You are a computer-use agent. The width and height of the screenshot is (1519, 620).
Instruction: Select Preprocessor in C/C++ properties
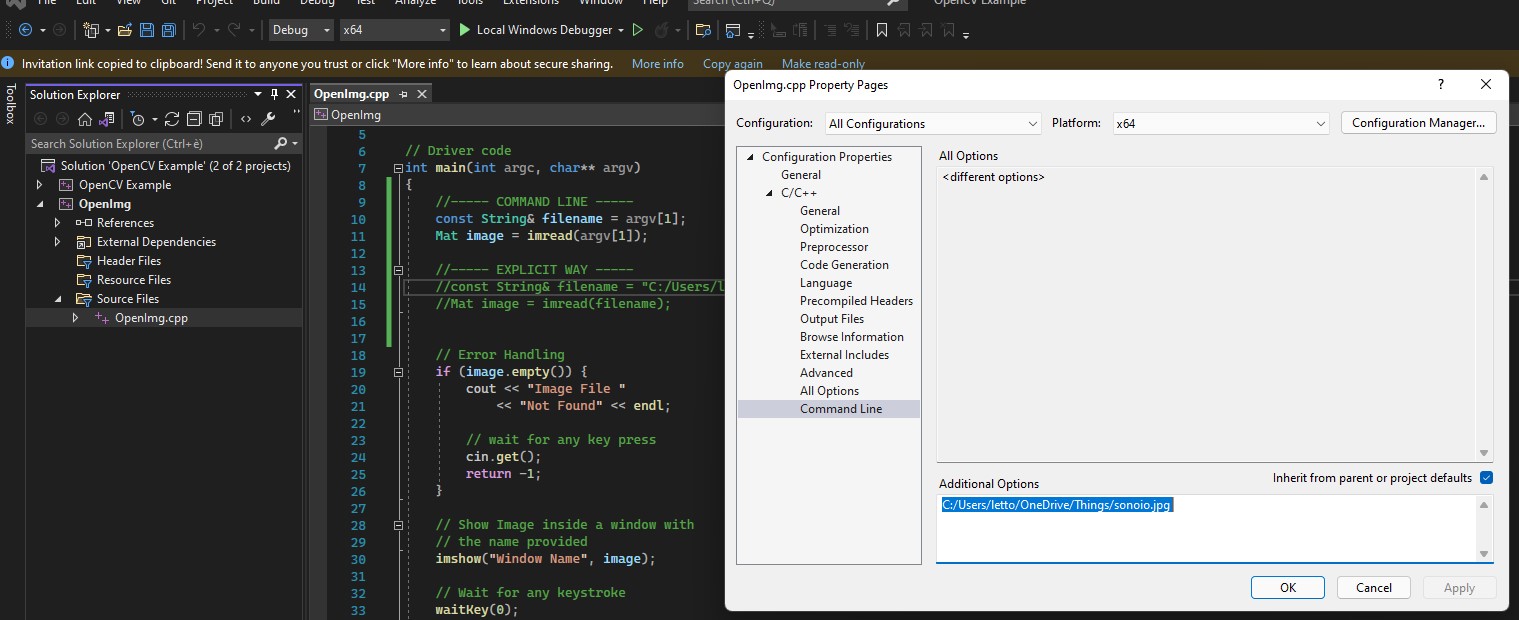pyautogui.click(x=834, y=247)
